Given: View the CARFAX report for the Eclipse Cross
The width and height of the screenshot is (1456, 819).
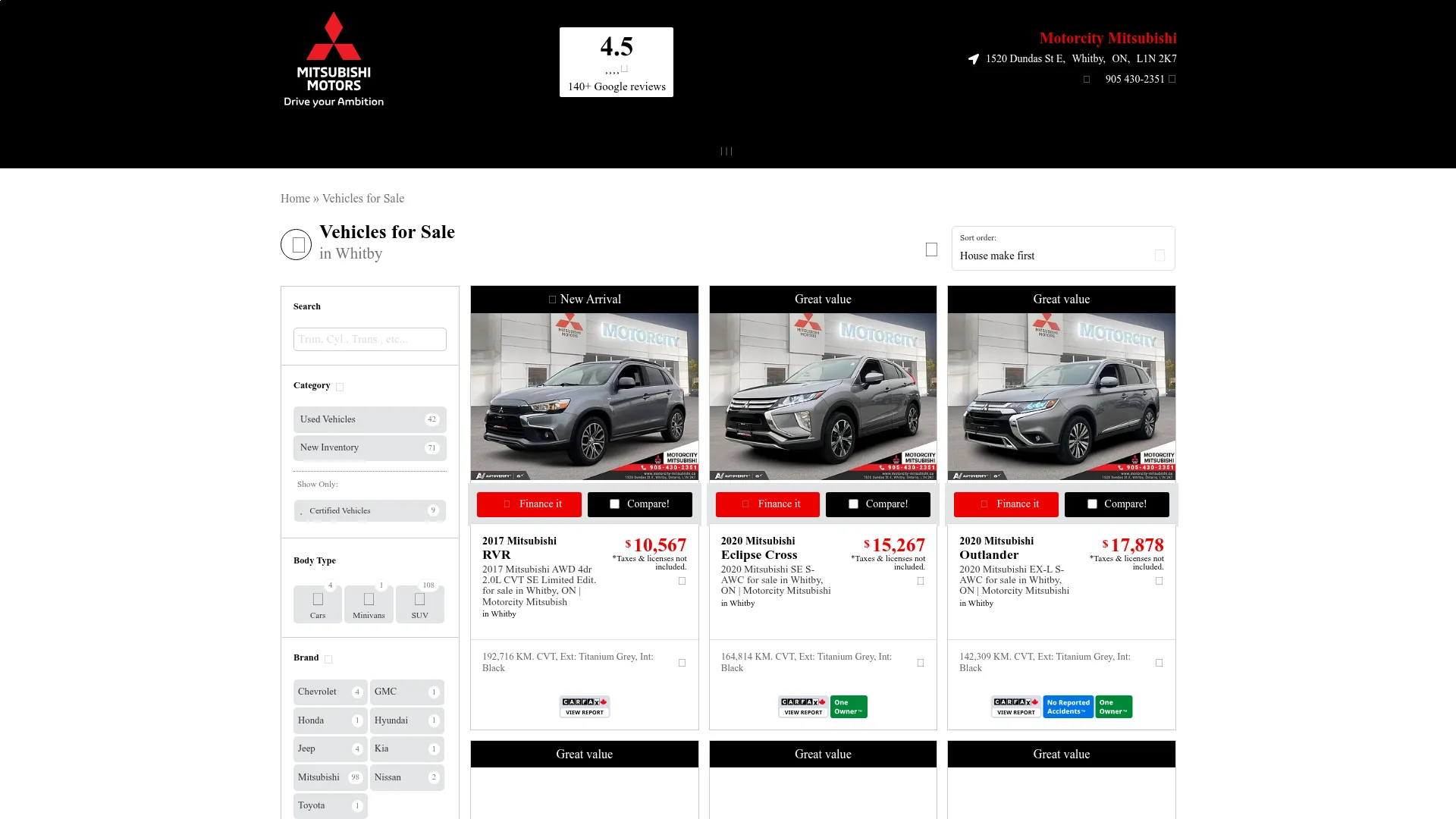Looking at the screenshot, I should pyautogui.click(x=803, y=707).
